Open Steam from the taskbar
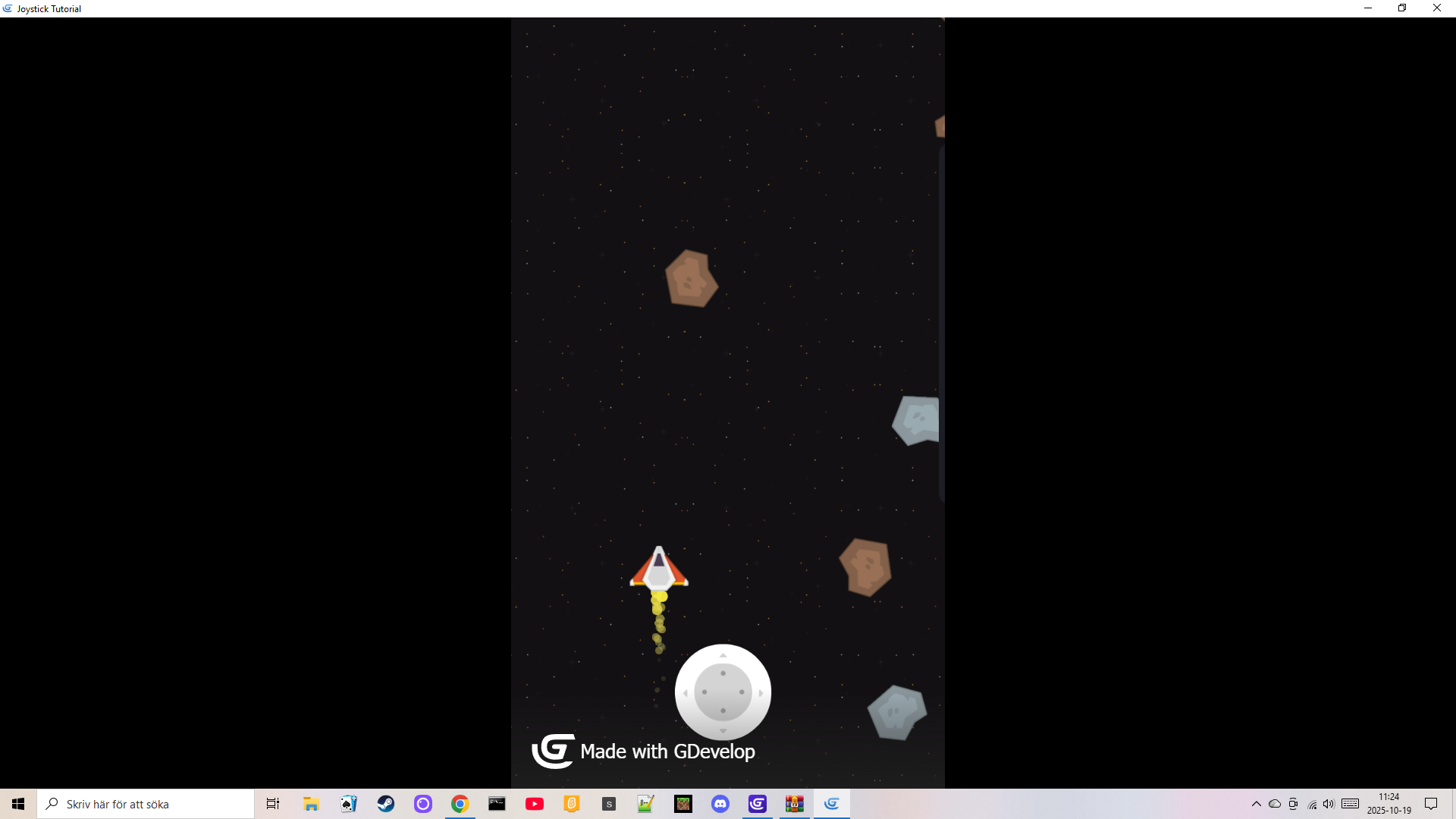1456x819 pixels. pos(386,804)
